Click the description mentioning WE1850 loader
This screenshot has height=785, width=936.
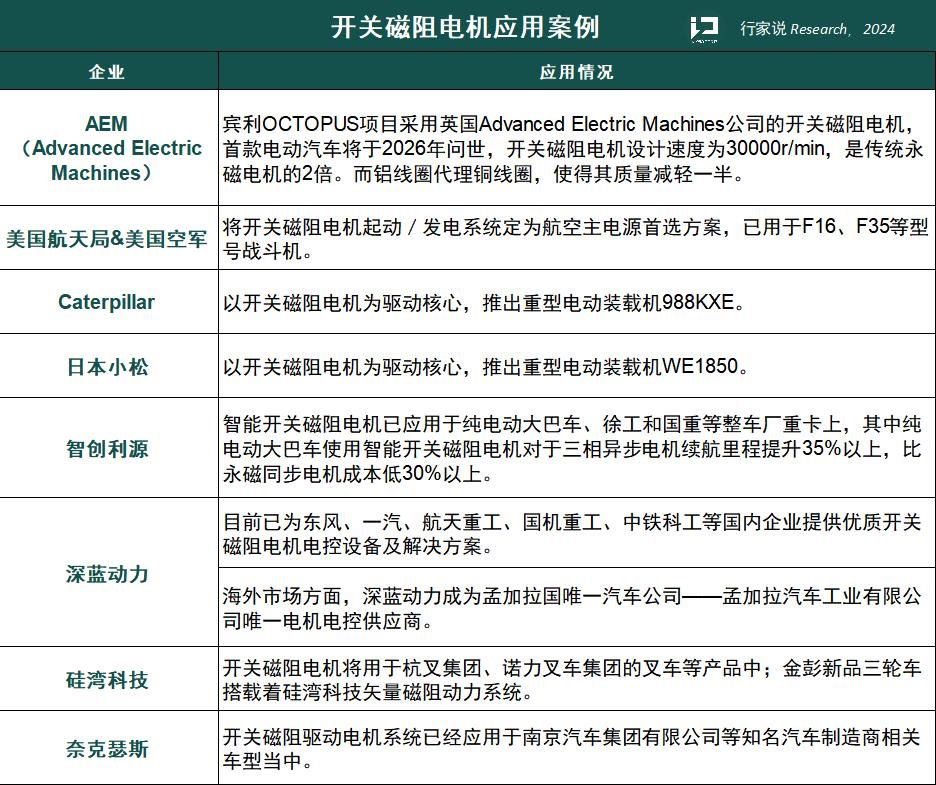coord(485,366)
